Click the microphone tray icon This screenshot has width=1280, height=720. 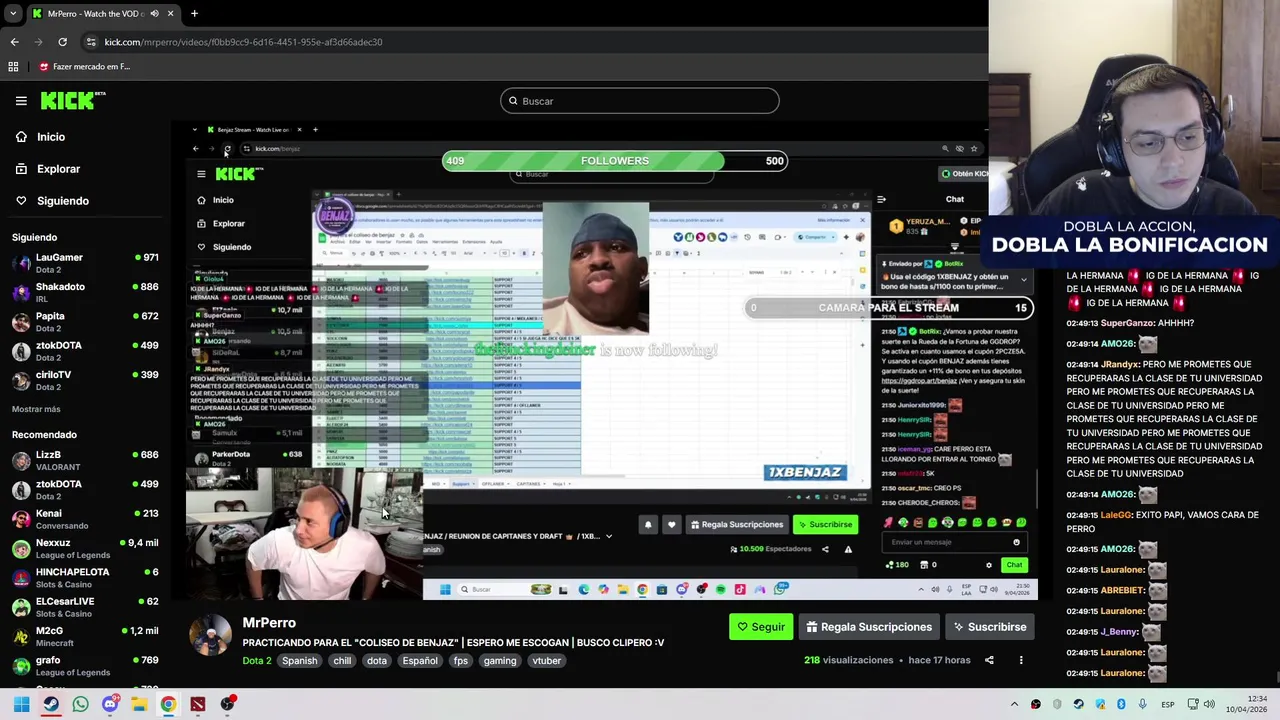(x=1142, y=705)
